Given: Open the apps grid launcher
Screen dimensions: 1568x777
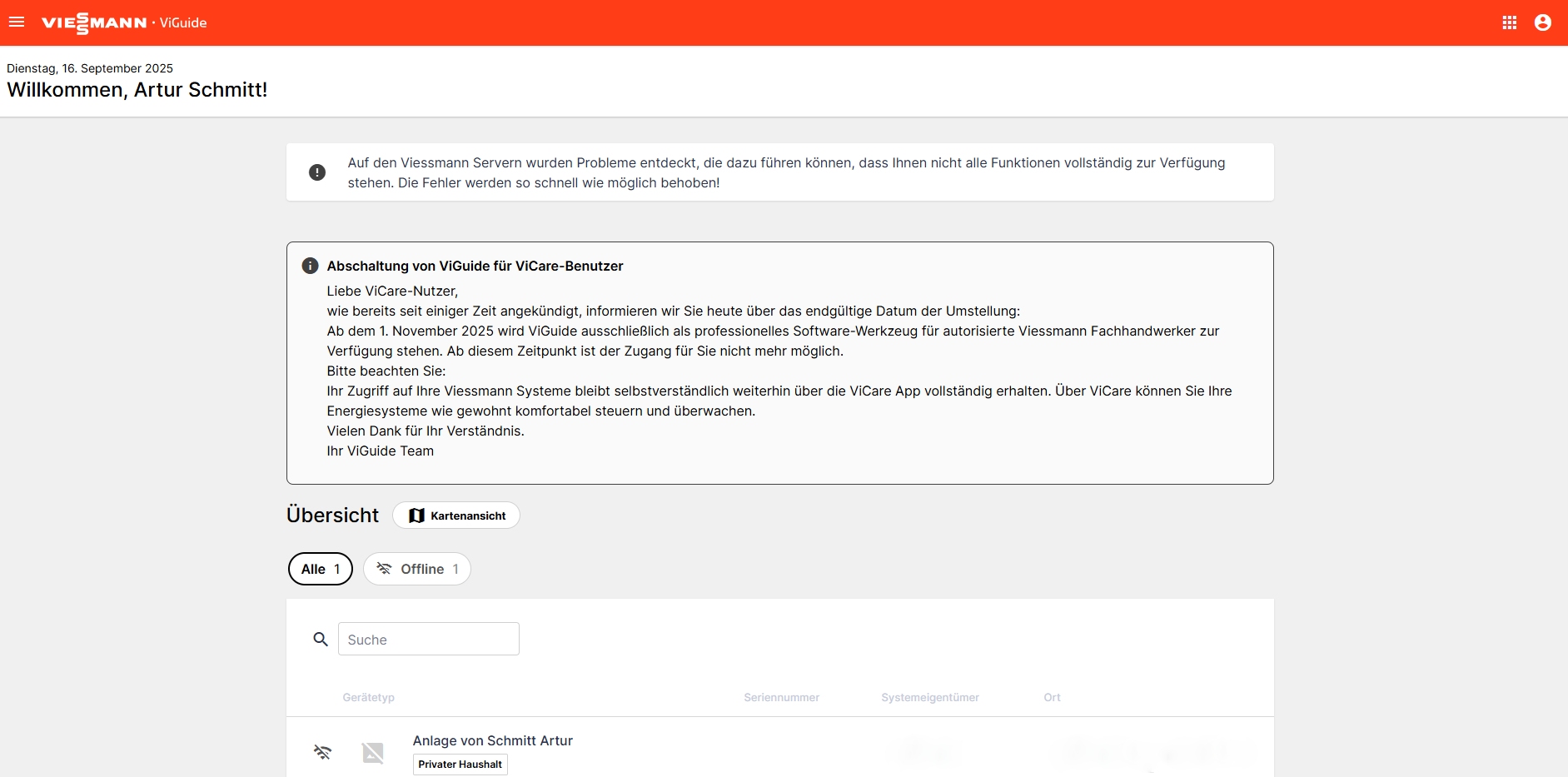Looking at the screenshot, I should 1509,22.
